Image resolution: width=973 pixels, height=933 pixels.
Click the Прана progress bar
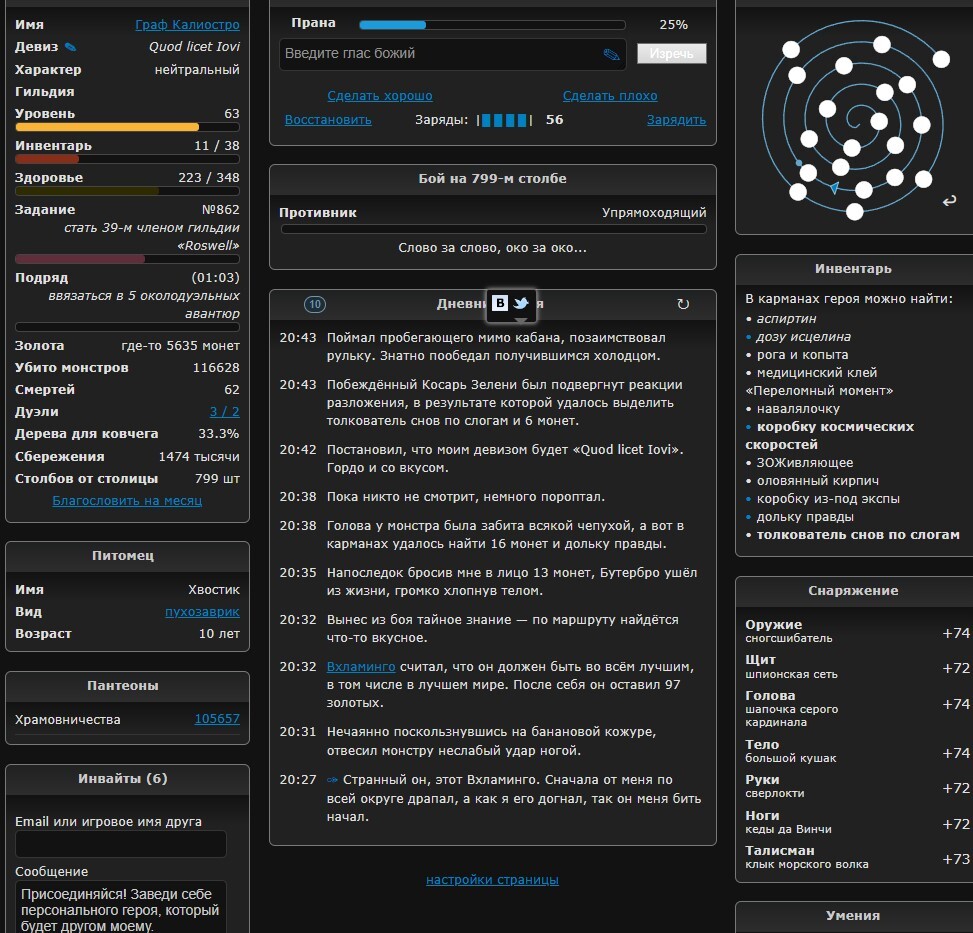tap(492, 24)
